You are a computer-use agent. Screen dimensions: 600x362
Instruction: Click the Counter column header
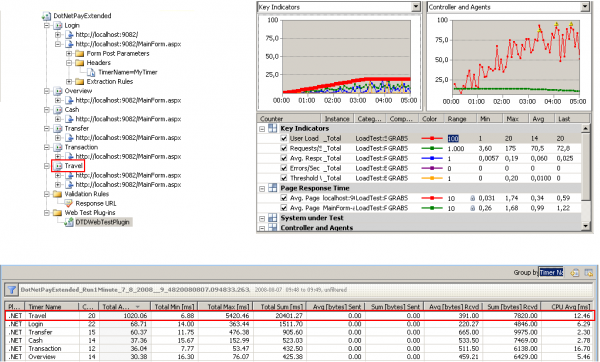point(289,119)
